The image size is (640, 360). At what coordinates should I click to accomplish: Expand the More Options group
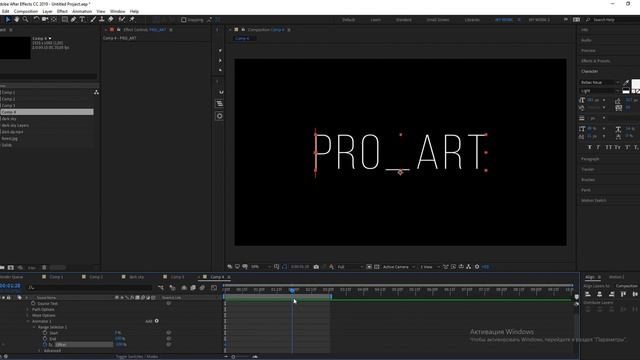pyautogui.click(x=28, y=315)
